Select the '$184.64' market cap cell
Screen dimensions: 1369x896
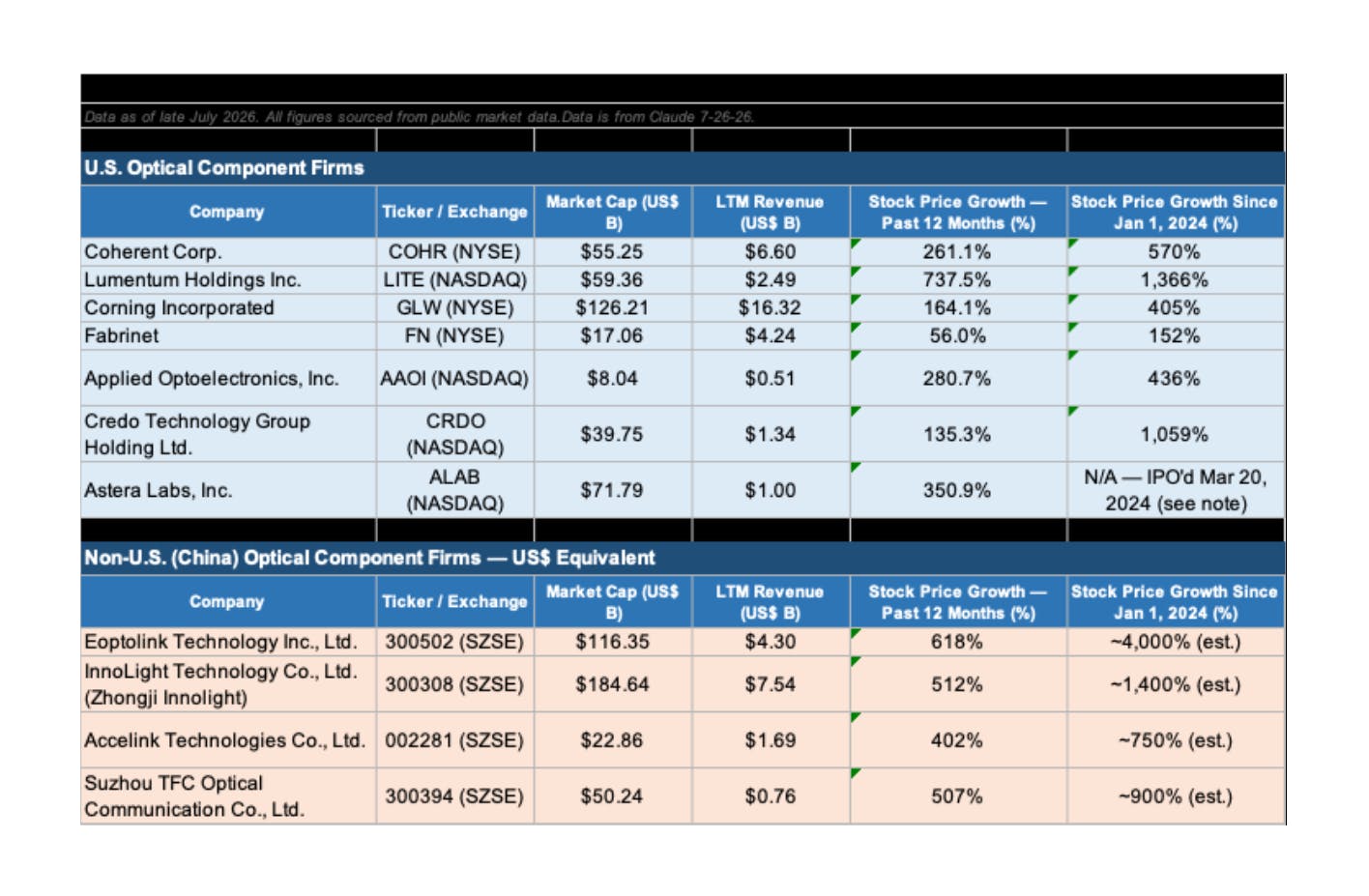(x=612, y=685)
